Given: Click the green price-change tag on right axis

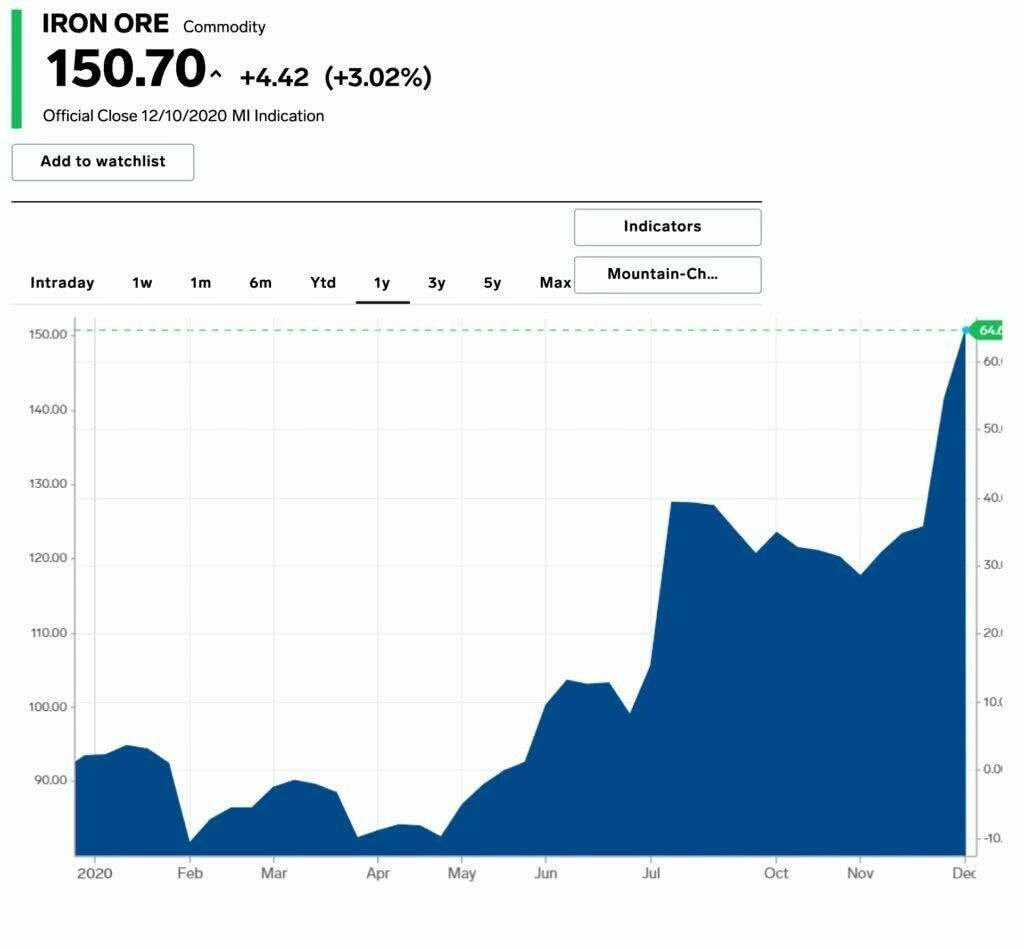Looking at the screenshot, I should pos(989,330).
